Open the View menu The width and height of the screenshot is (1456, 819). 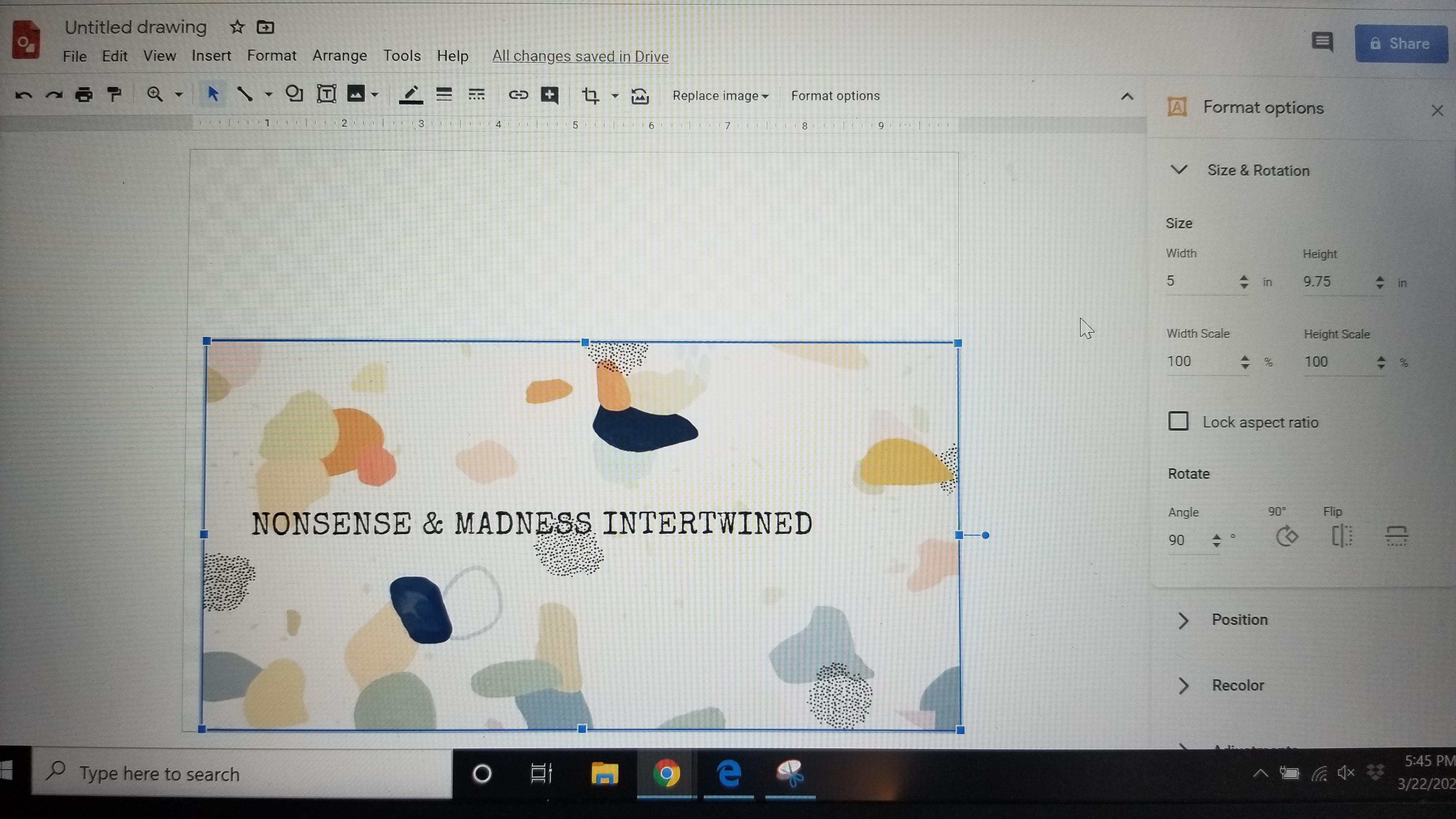[159, 56]
